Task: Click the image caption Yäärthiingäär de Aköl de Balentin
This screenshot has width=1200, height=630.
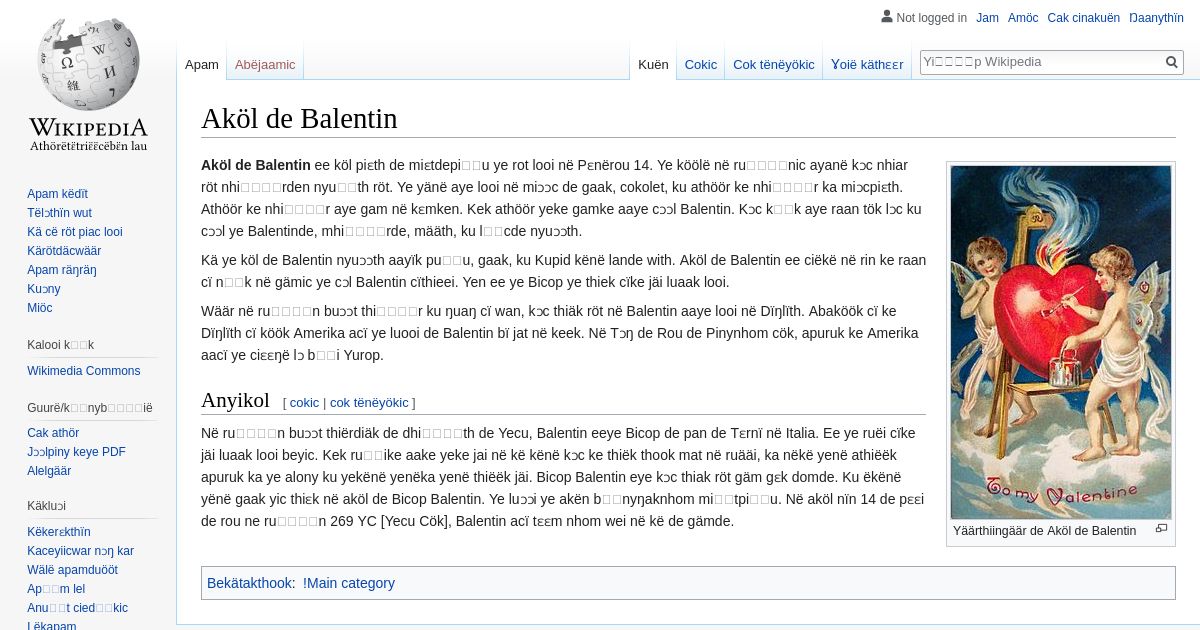Action: pos(1044,531)
